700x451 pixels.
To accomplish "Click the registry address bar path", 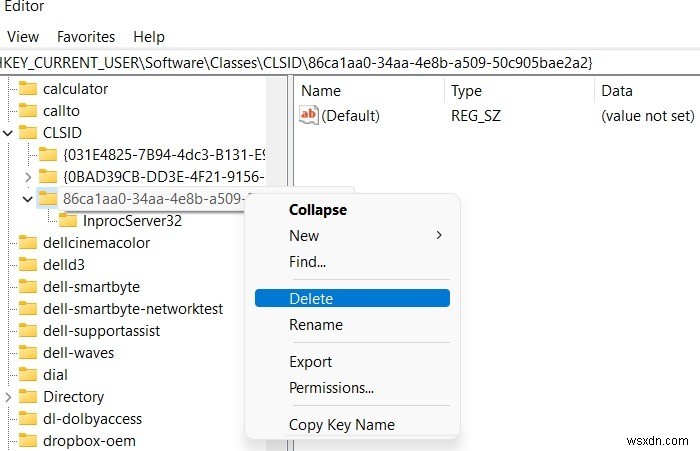I will click(x=300, y=62).
